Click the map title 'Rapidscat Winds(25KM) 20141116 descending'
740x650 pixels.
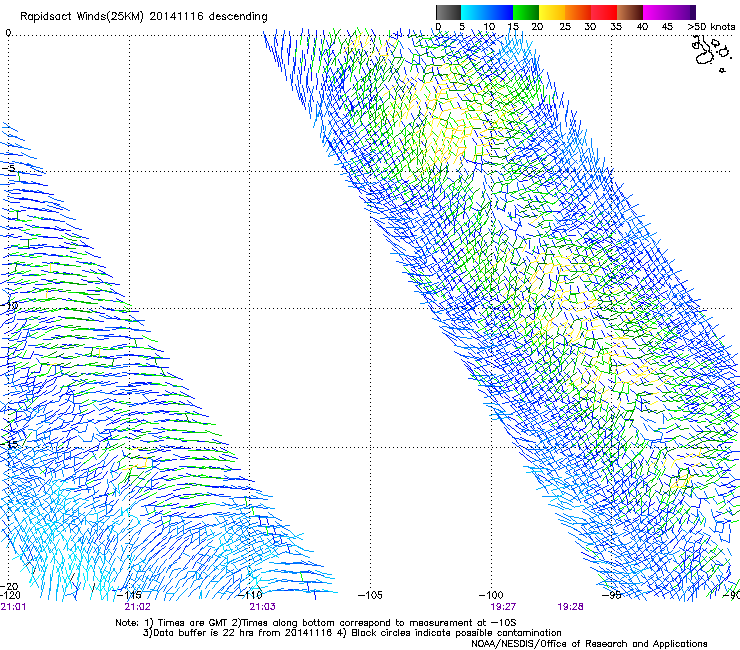pos(143,17)
